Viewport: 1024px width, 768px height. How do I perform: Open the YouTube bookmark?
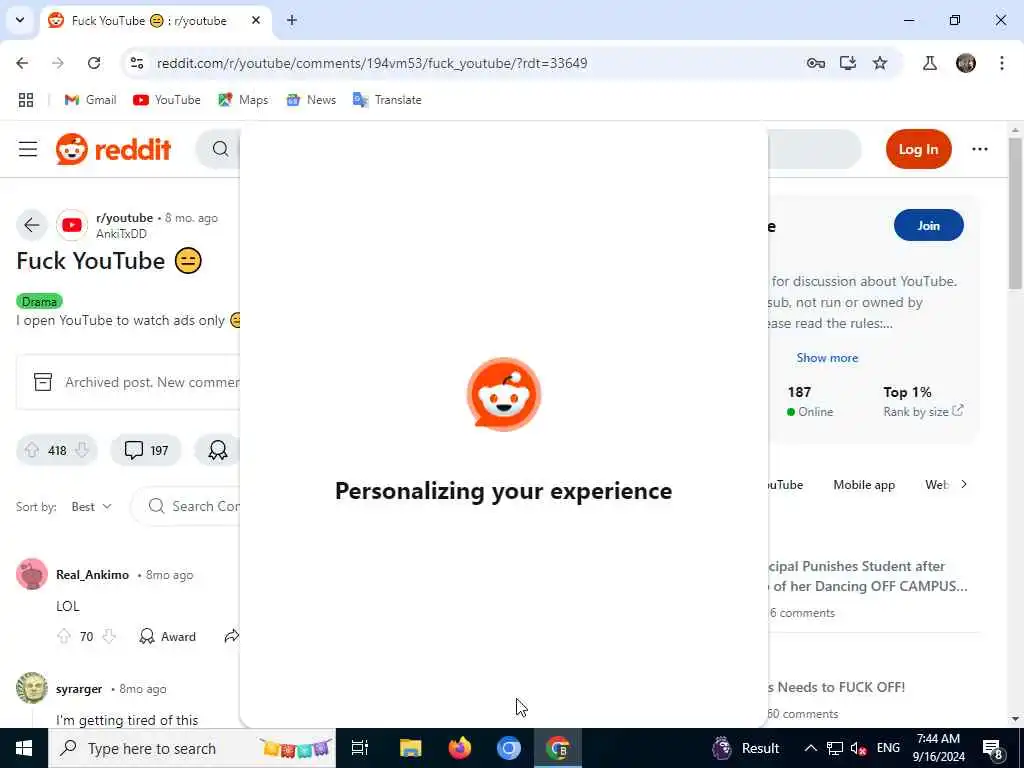click(167, 100)
